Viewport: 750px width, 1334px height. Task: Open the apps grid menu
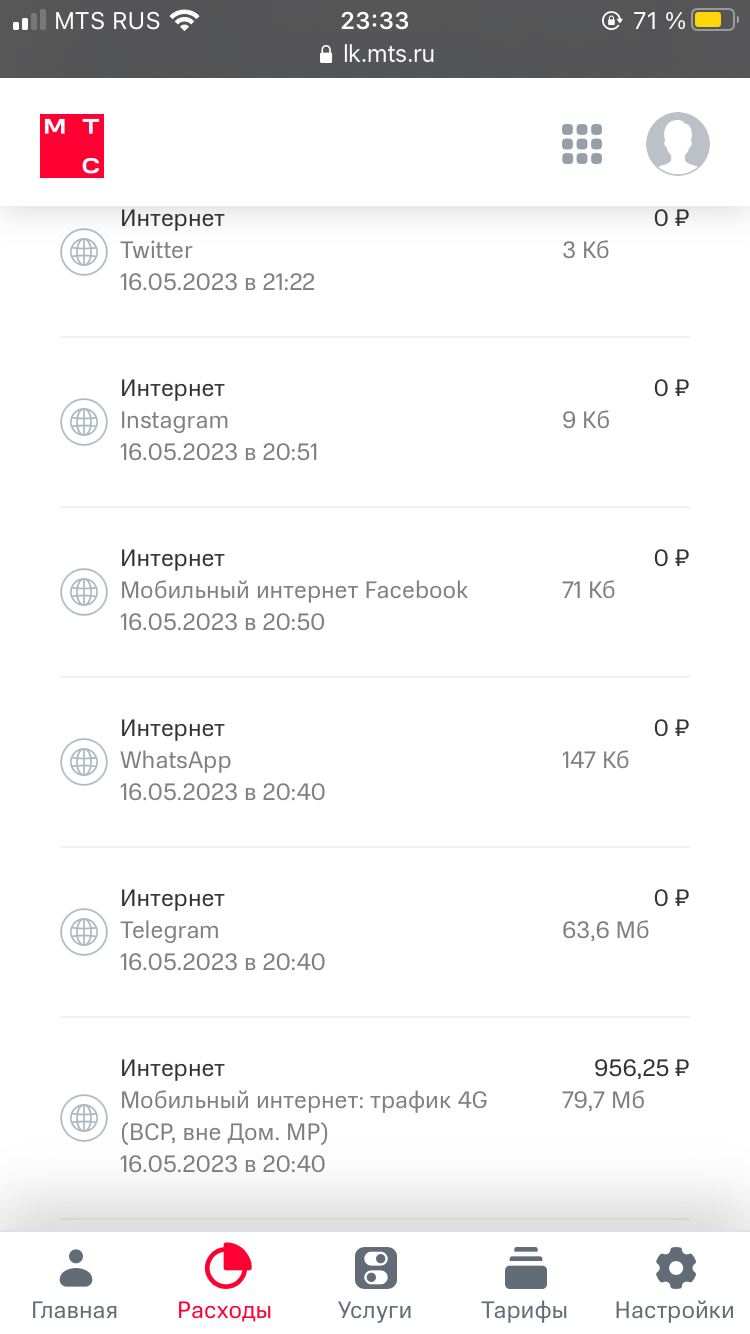581,144
